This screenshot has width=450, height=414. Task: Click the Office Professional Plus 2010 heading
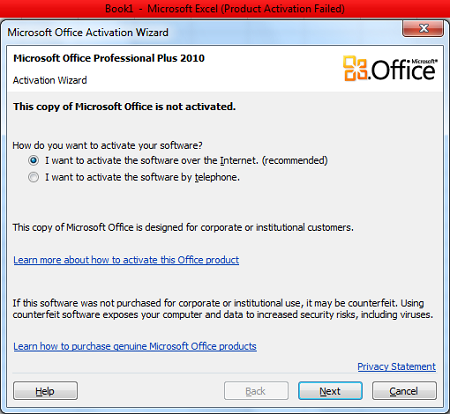(109, 58)
